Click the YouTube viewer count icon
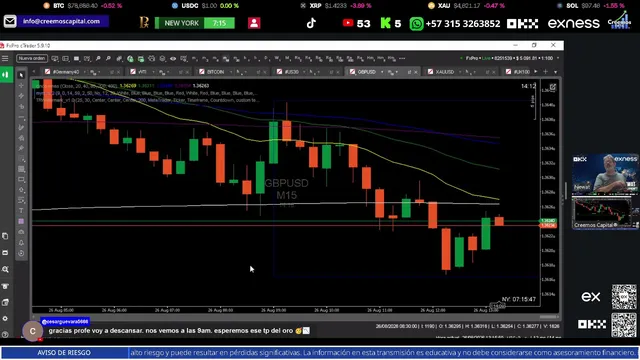Image resolution: width=640 pixels, height=360 pixels. pos(348,23)
